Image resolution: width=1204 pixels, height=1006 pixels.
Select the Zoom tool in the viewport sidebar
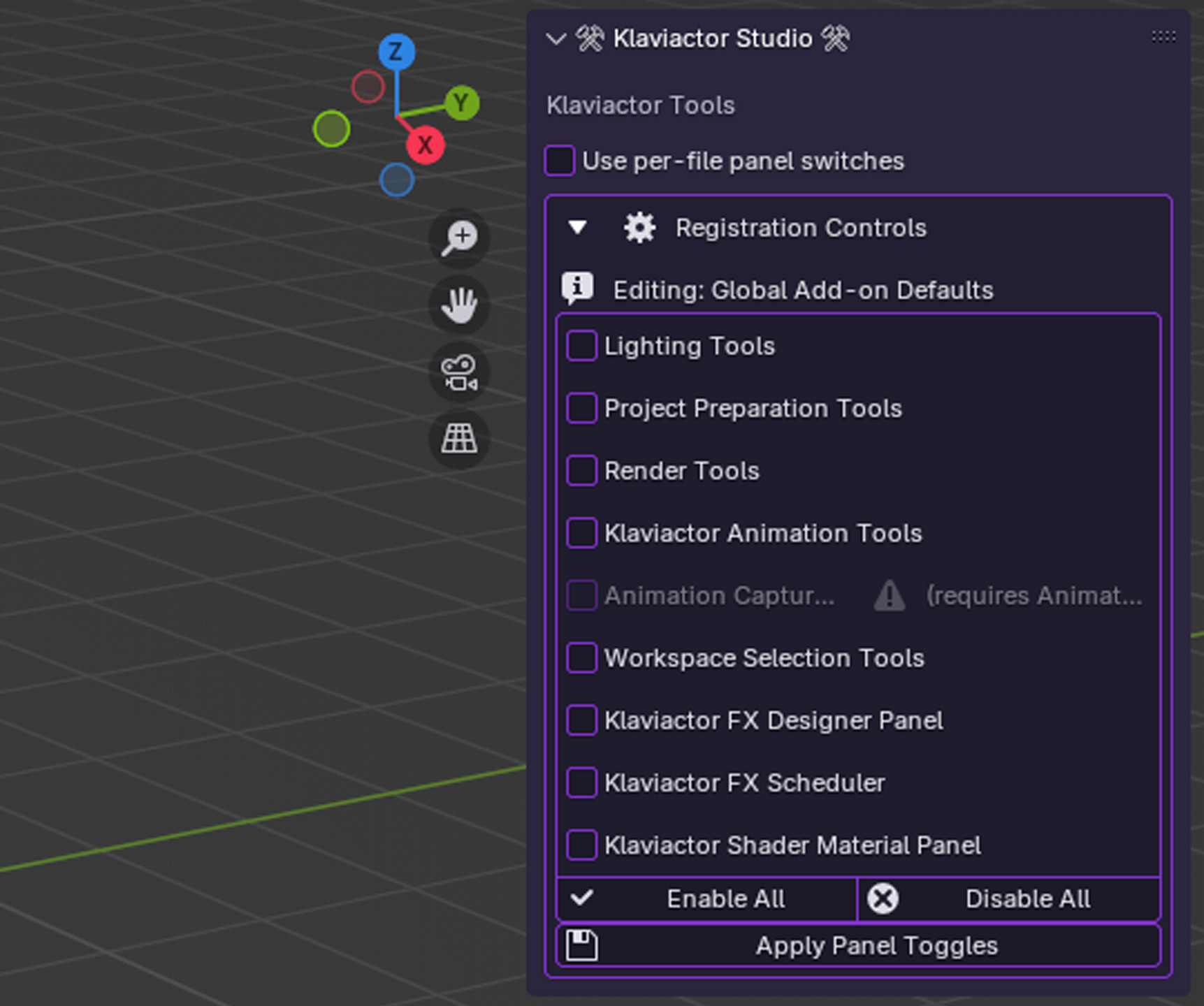(458, 238)
